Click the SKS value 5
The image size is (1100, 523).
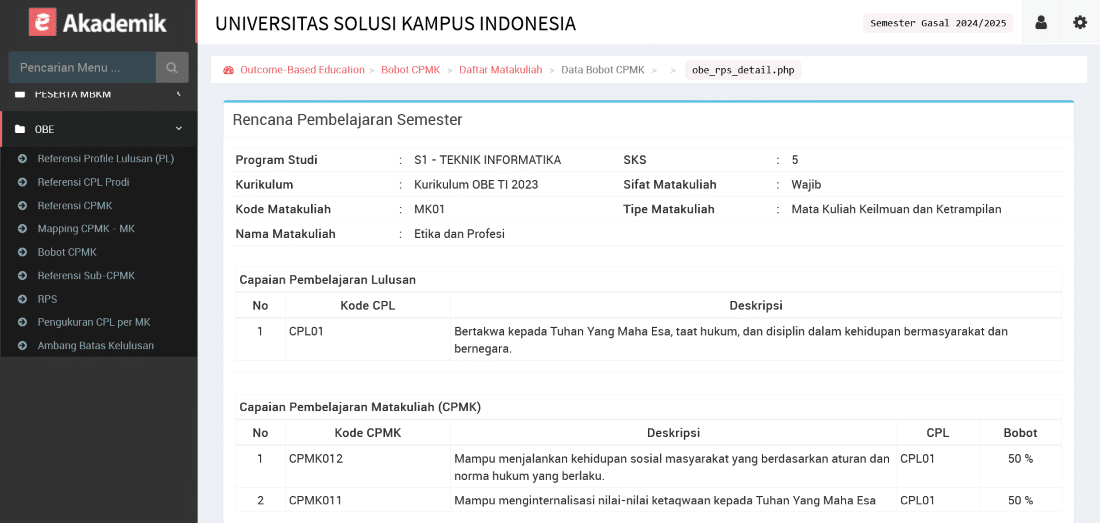(x=795, y=160)
